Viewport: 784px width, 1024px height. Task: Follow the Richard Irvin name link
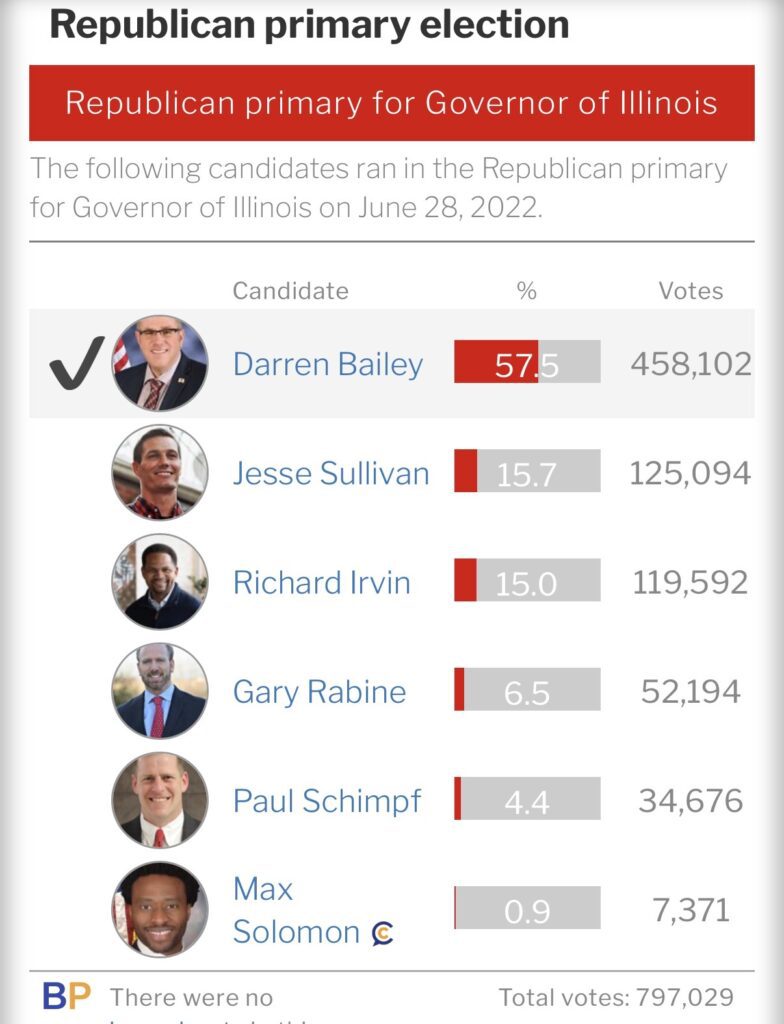tap(321, 582)
